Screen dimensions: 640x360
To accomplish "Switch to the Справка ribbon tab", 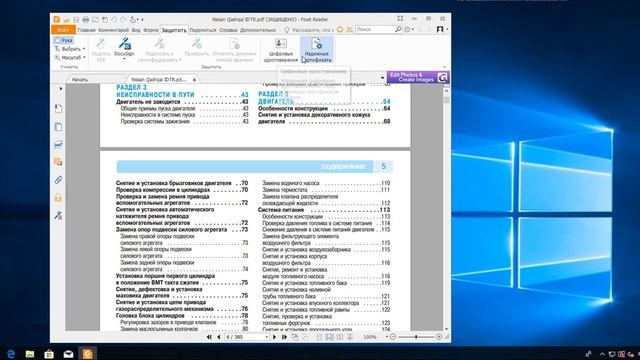I will pos(228,30).
